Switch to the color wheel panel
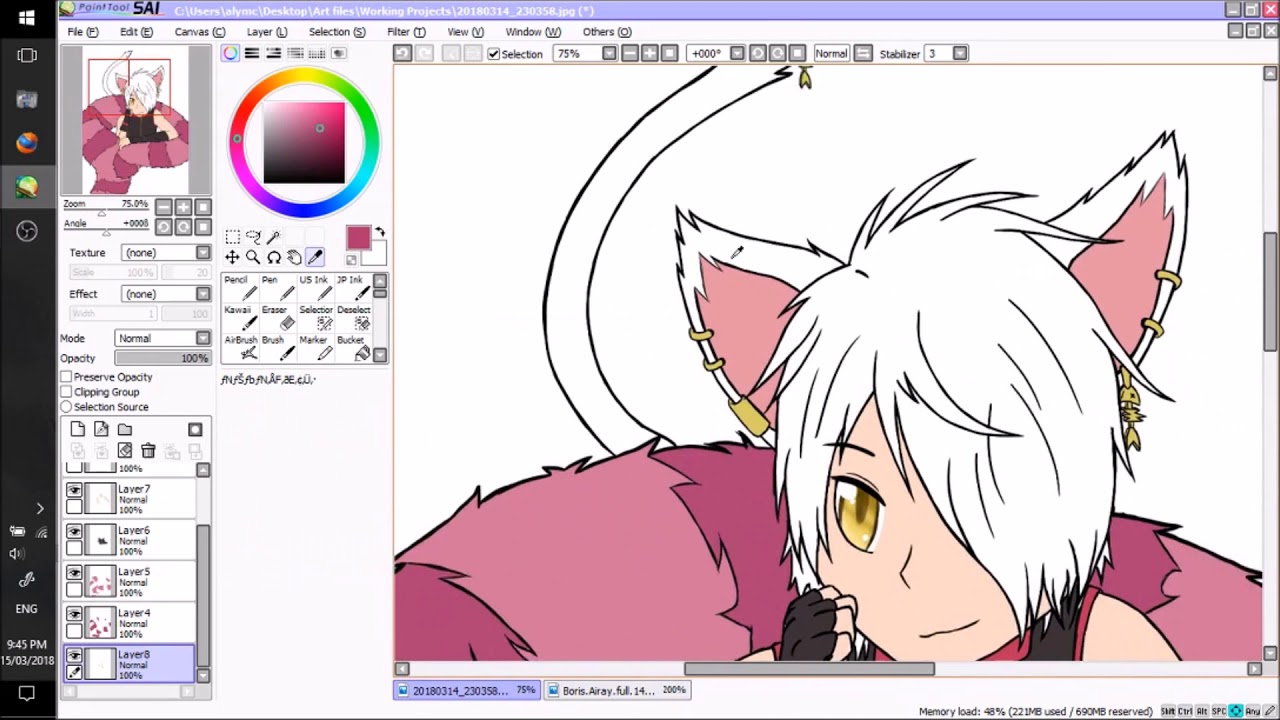This screenshot has width=1280, height=720. (x=231, y=53)
